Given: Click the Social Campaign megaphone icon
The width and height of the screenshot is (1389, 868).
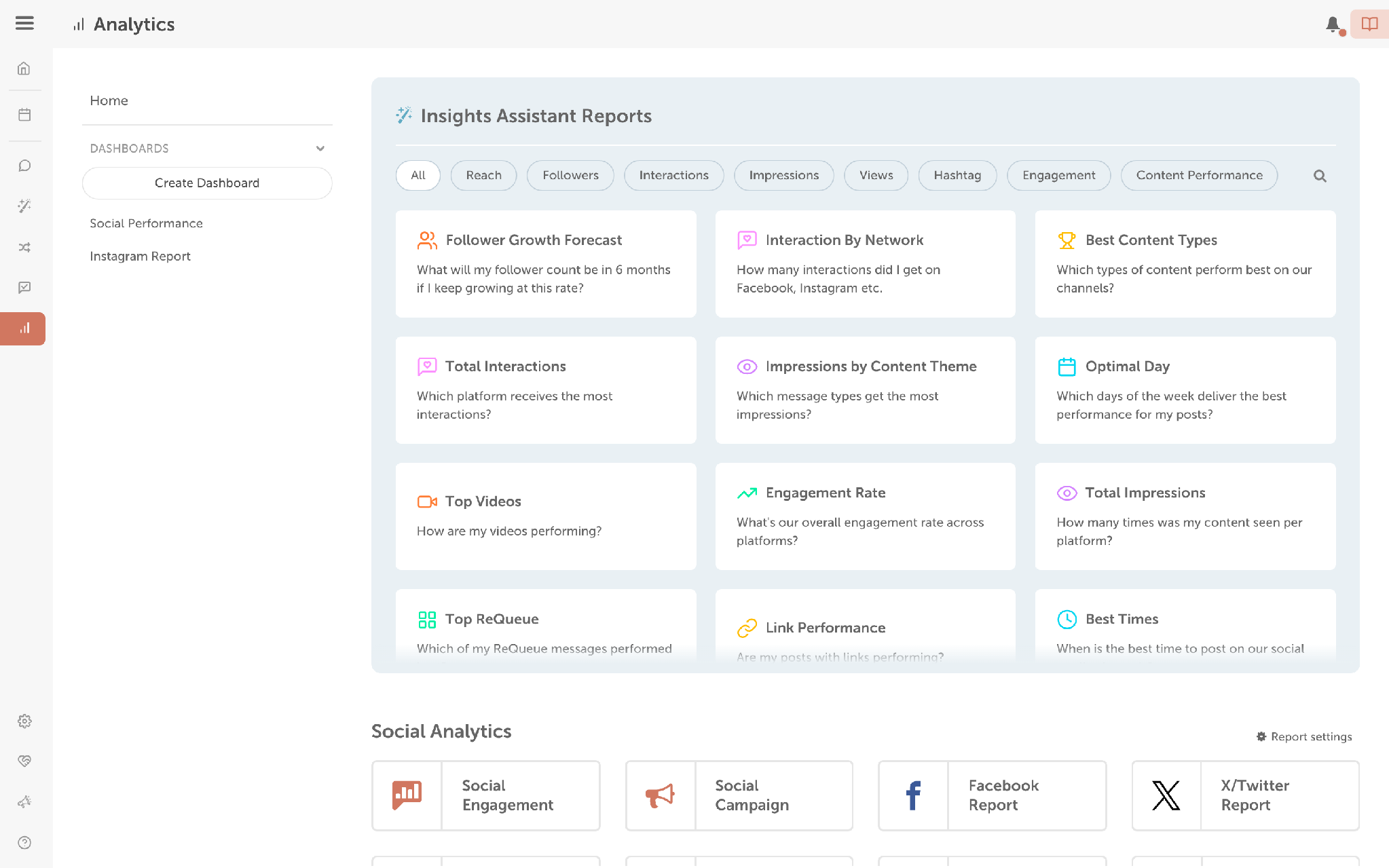Looking at the screenshot, I should pyautogui.click(x=660, y=795).
